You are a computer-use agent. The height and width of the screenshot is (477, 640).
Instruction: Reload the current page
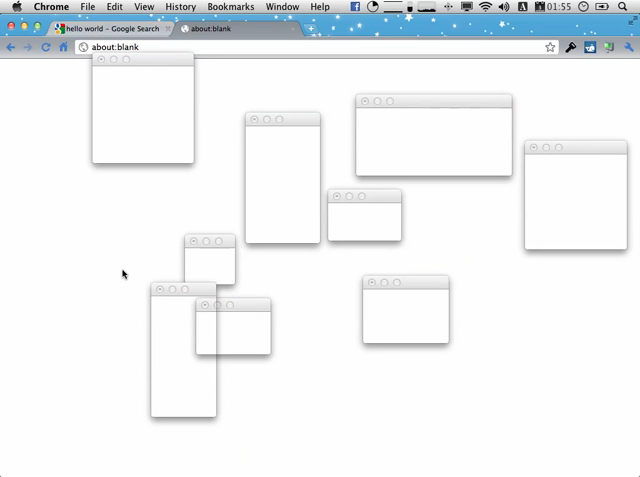pyautogui.click(x=46, y=47)
